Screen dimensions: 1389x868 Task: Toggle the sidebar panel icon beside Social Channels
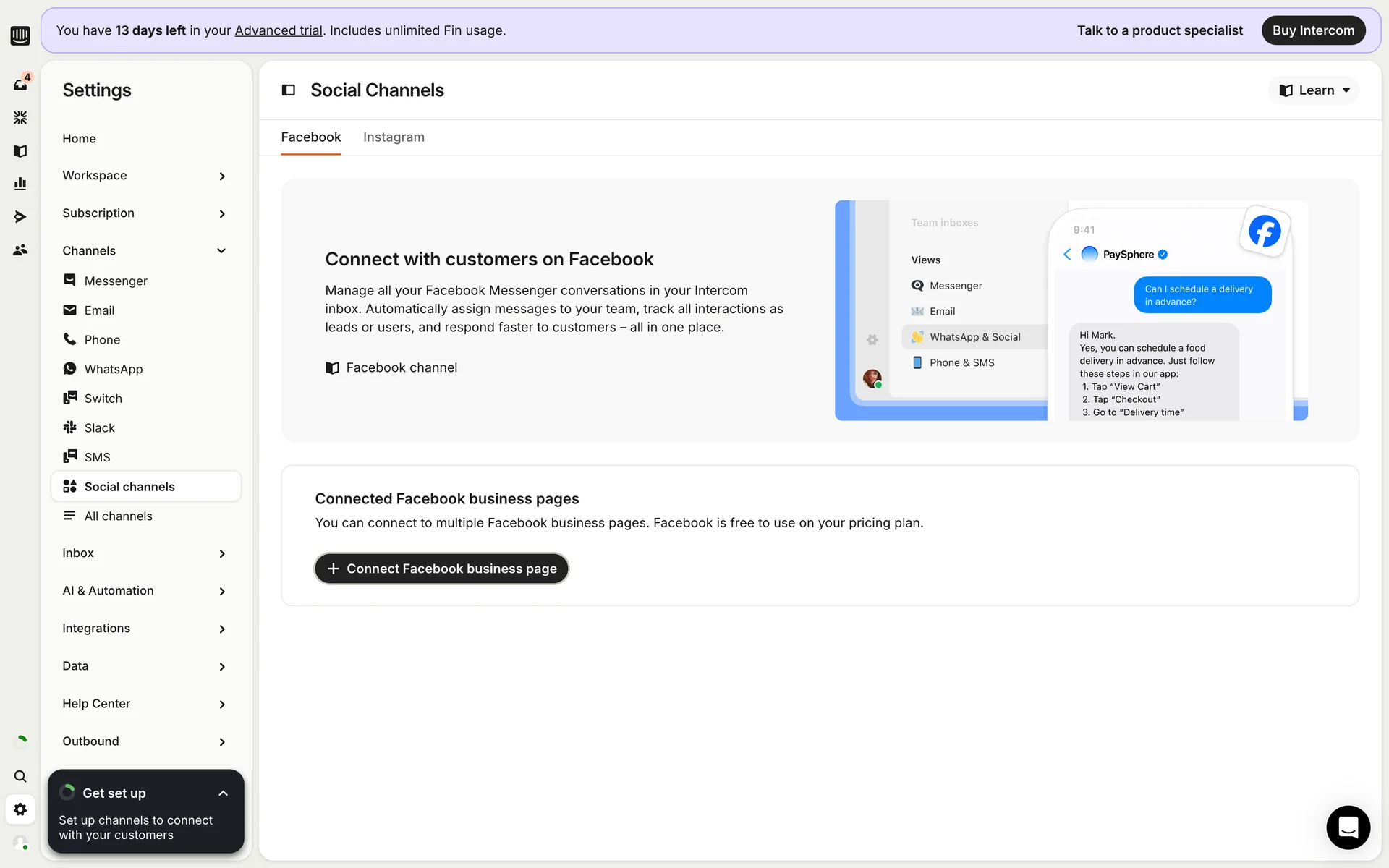click(x=289, y=90)
